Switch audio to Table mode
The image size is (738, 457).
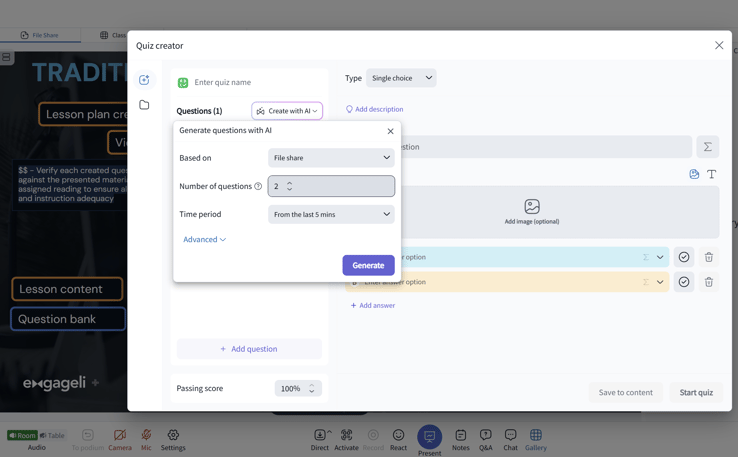[x=52, y=435]
